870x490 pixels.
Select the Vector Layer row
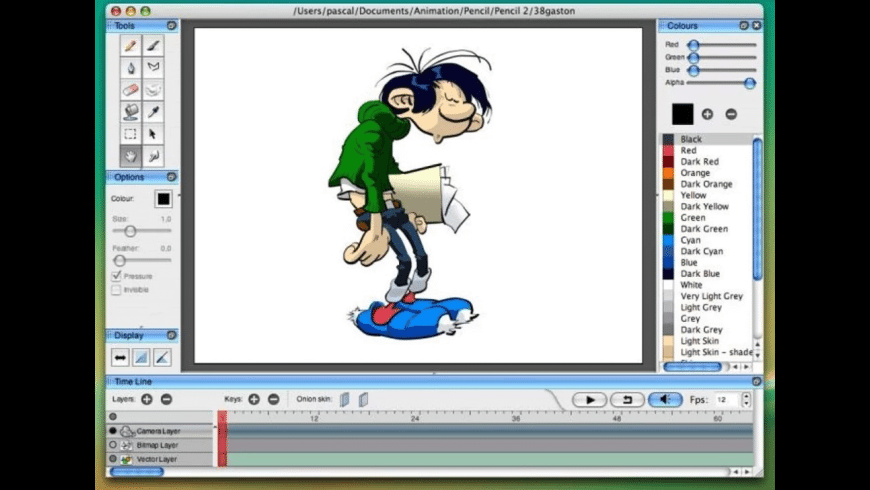[x=160, y=459]
